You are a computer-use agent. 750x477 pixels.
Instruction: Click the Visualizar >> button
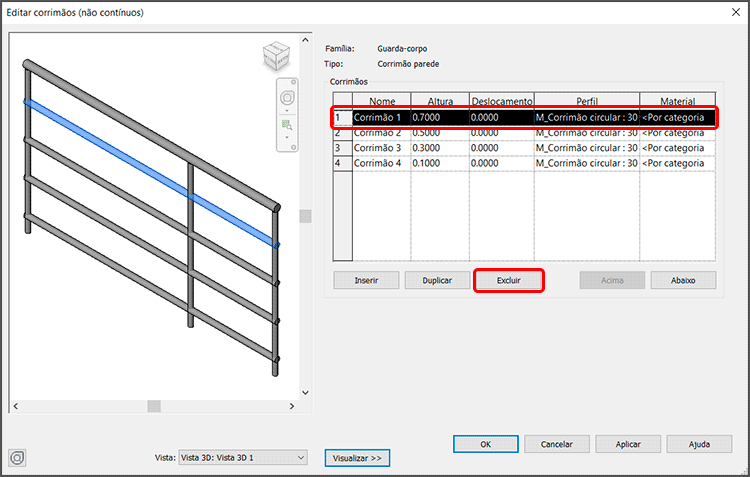click(357, 458)
